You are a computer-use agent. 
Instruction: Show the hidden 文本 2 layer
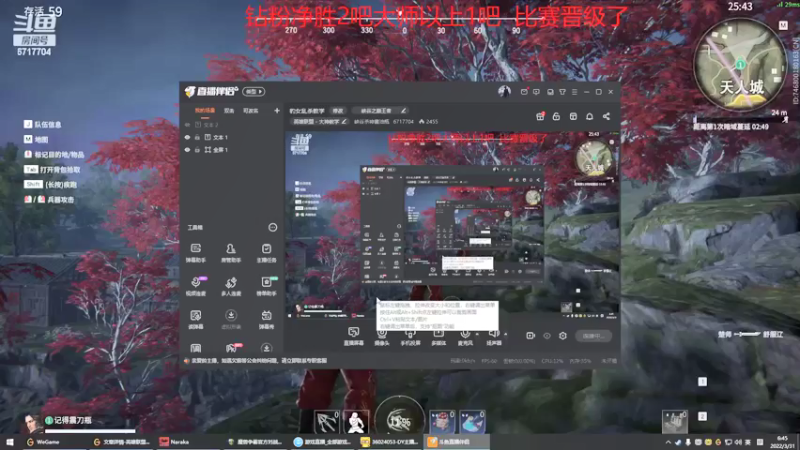point(187,124)
